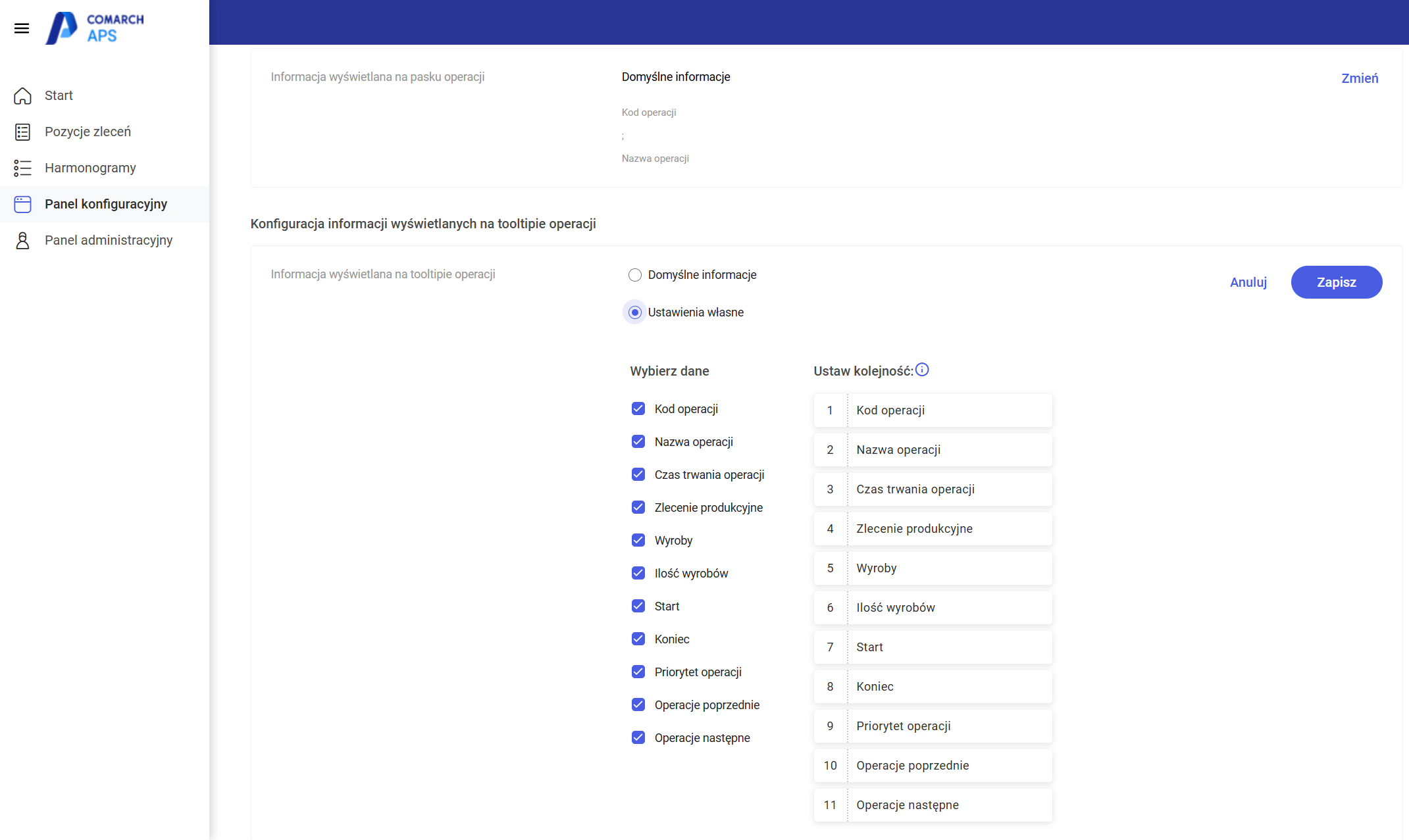The width and height of the screenshot is (1409, 840).
Task: Click Anuluj button to cancel changes
Action: pyautogui.click(x=1248, y=281)
